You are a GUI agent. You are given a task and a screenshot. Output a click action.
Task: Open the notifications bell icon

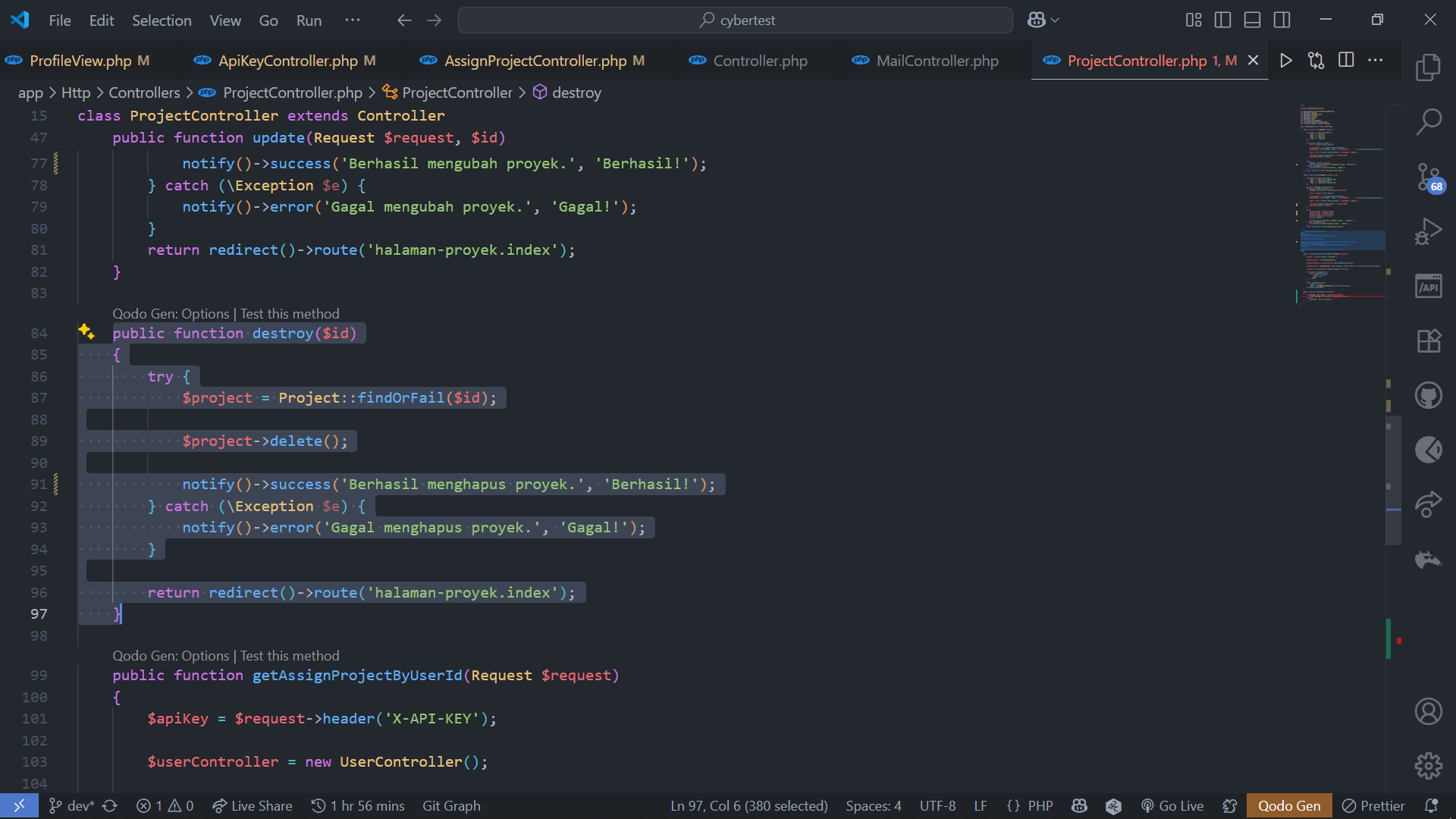pyautogui.click(x=1431, y=806)
